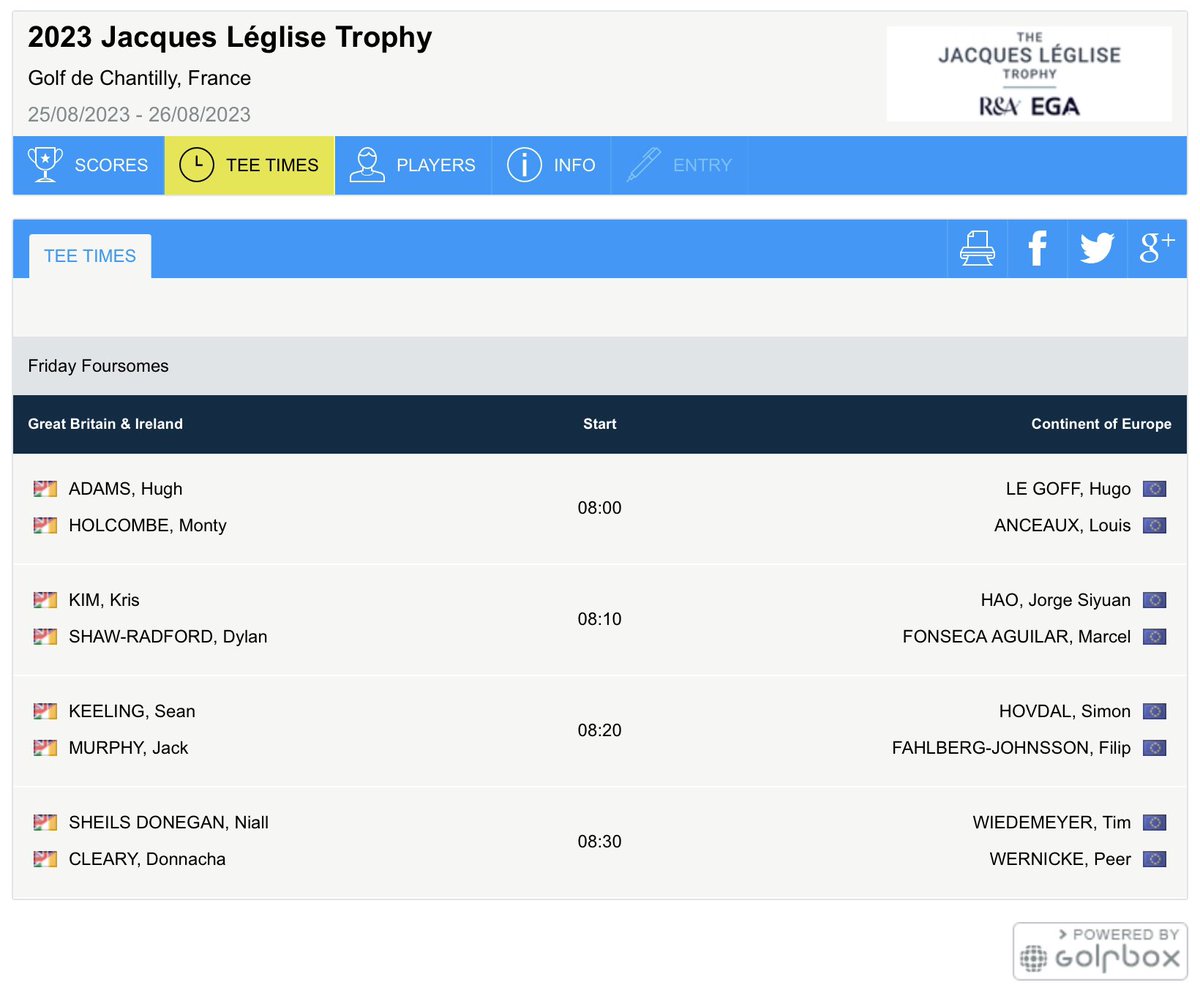Click the clock icon beside Tee Times
This screenshot has width=1200, height=985.
pyautogui.click(x=196, y=165)
